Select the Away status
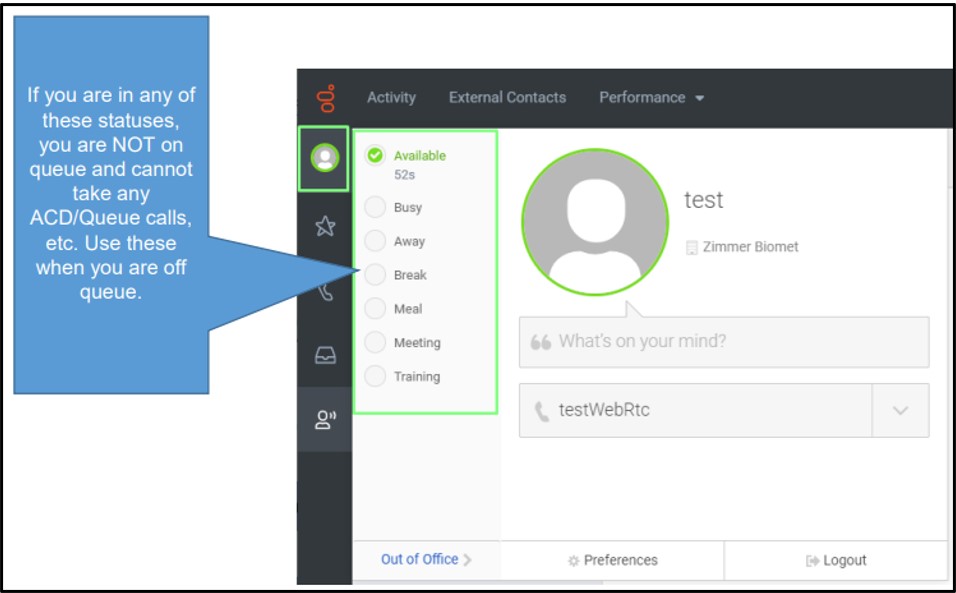This screenshot has height=593, width=956. (x=406, y=241)
